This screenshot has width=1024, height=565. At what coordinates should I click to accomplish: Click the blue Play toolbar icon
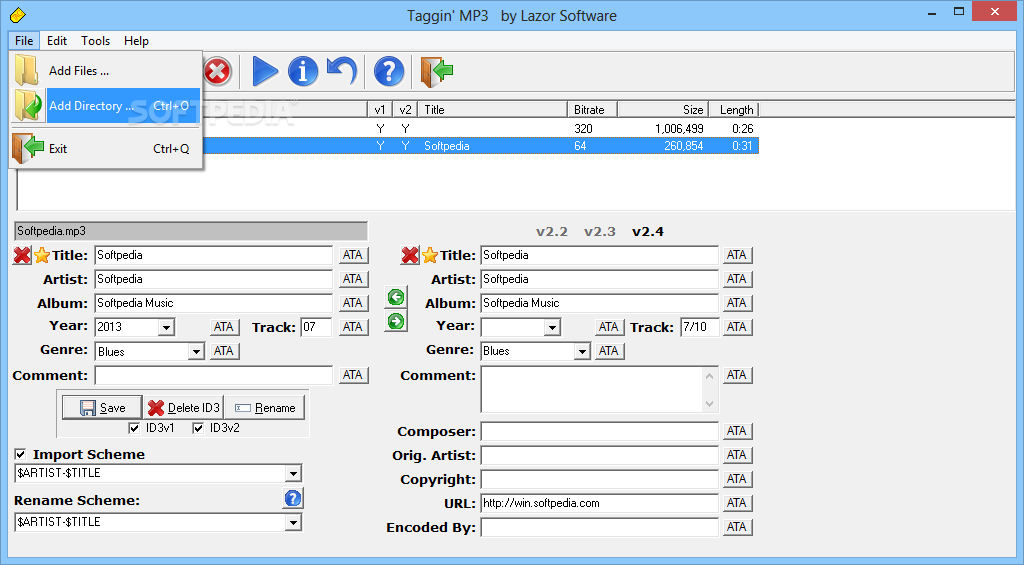click(x=264, y=71)
